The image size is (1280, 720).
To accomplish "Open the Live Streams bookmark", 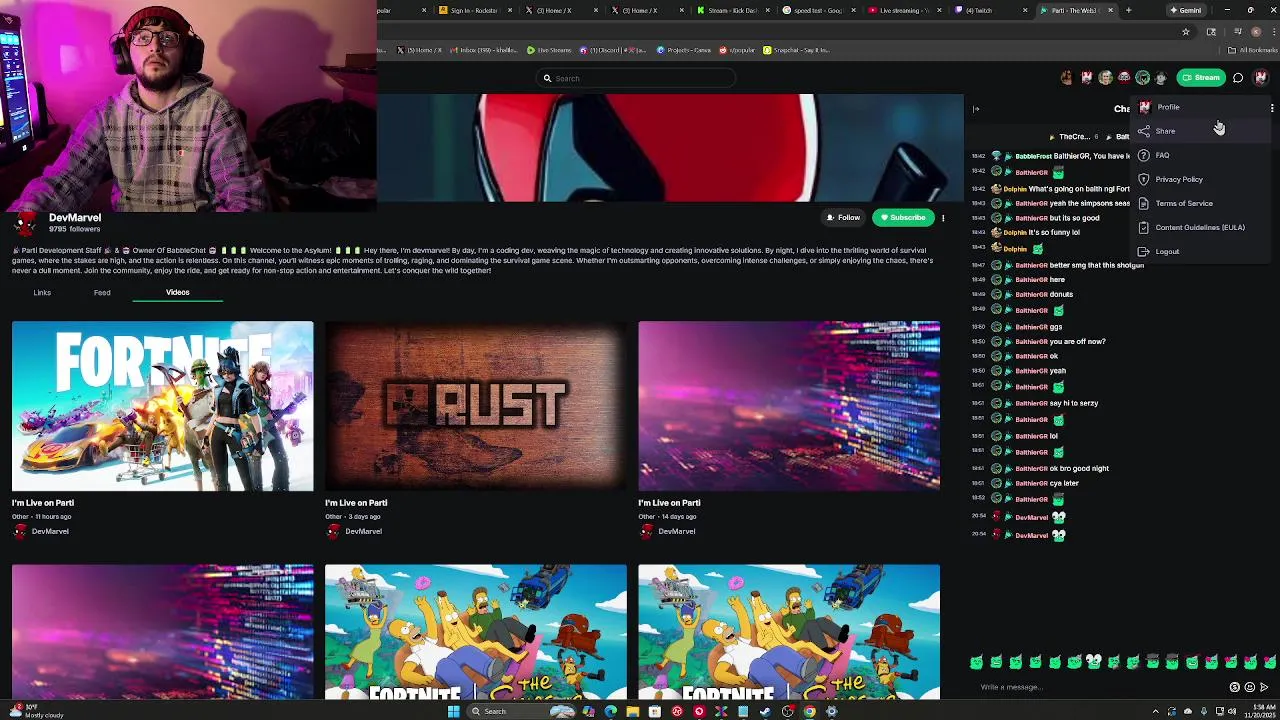I will point(549,50).
